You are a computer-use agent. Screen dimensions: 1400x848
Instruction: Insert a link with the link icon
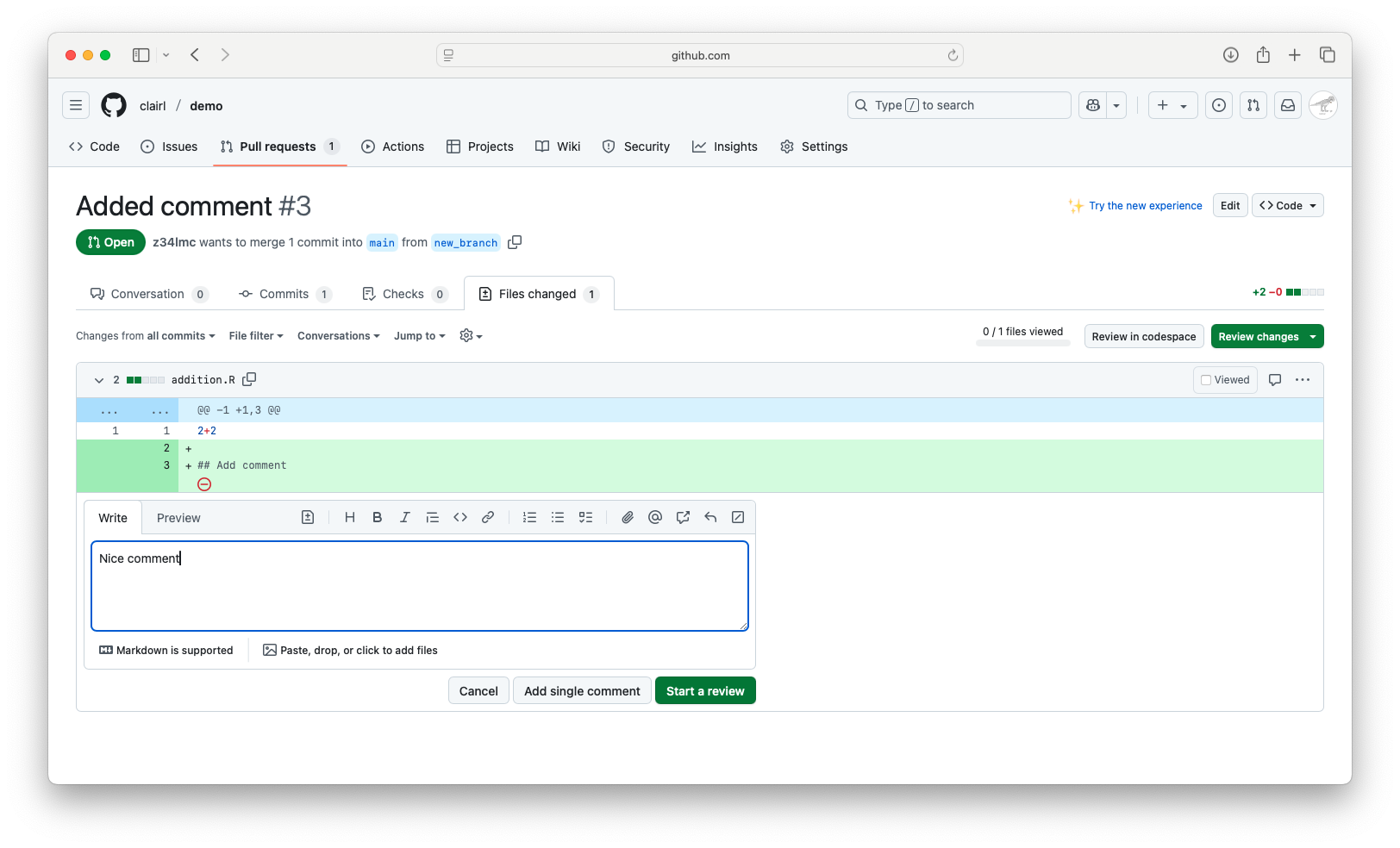coord(488,517)
